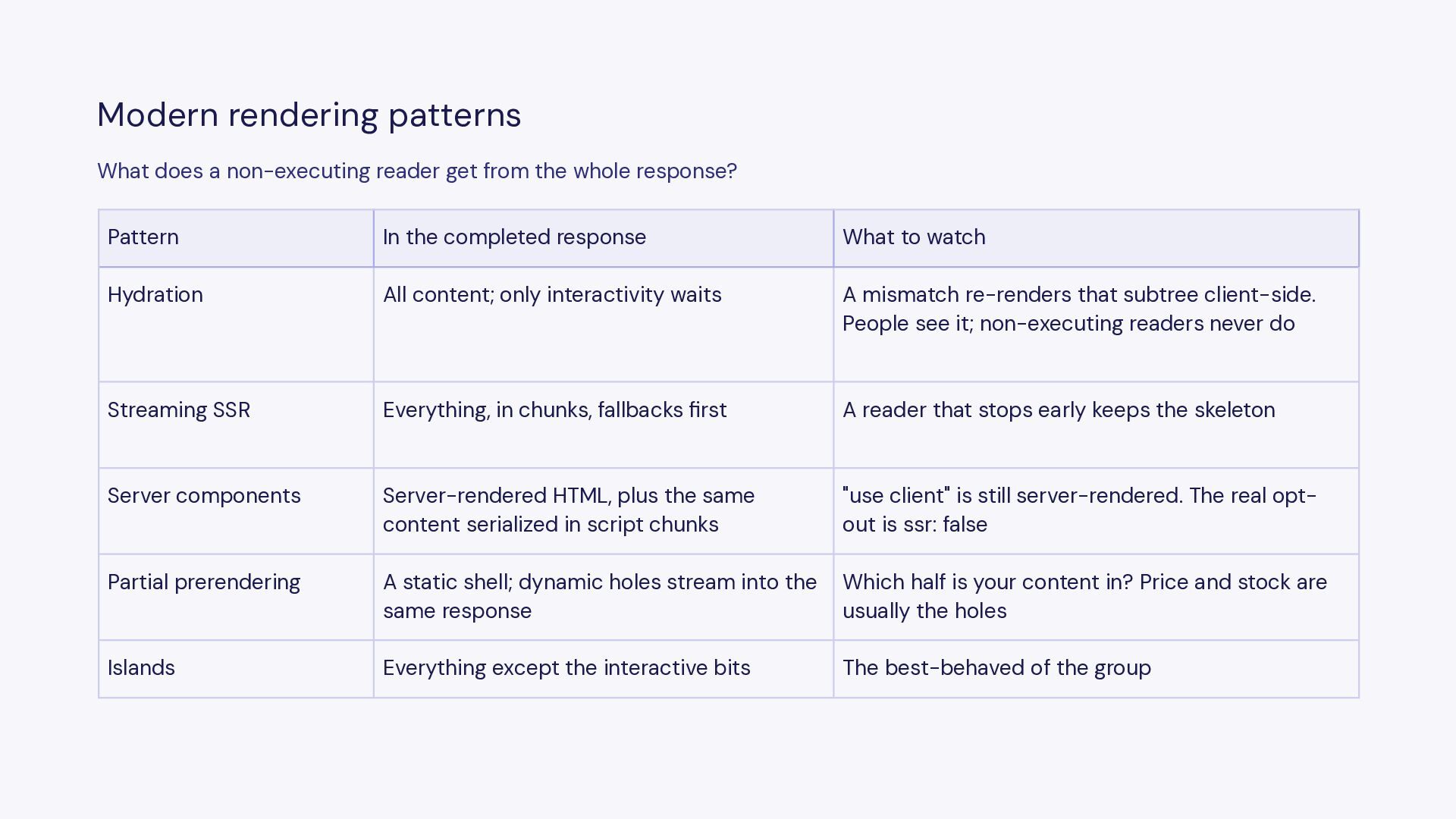Click the 'use client' note cell
The height and width of the screenshot is (819, 1456).
(x=1097, y=511)
